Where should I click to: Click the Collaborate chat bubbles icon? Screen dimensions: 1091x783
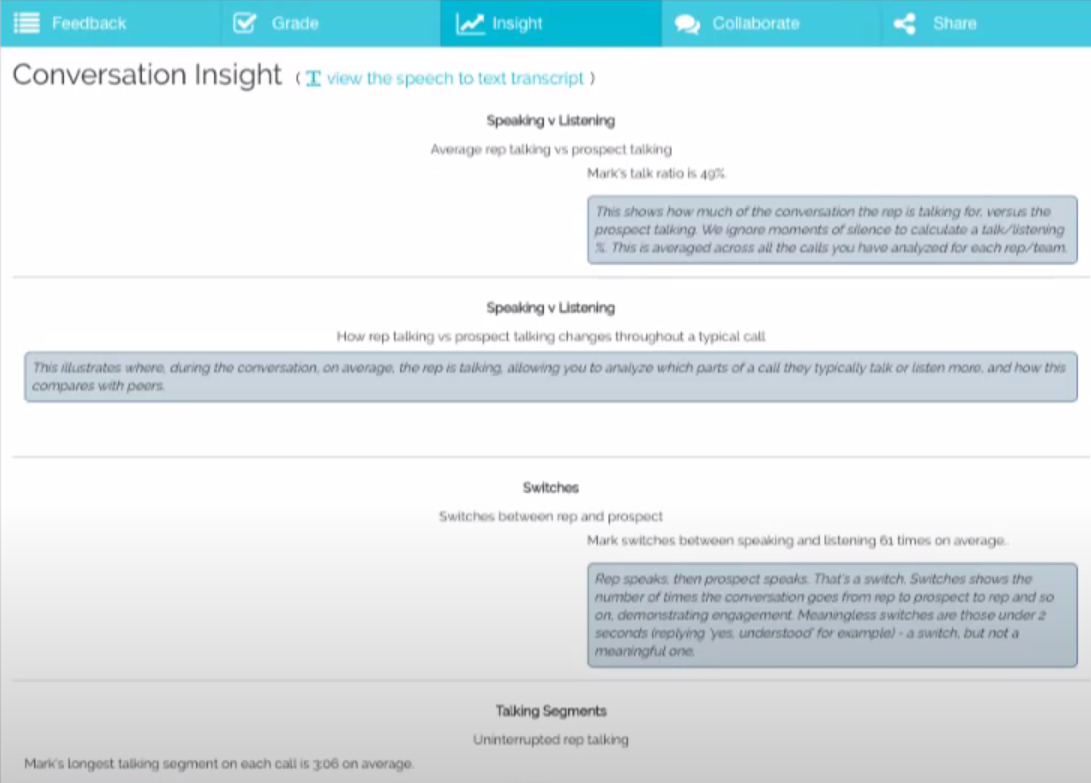coord(687,24)
